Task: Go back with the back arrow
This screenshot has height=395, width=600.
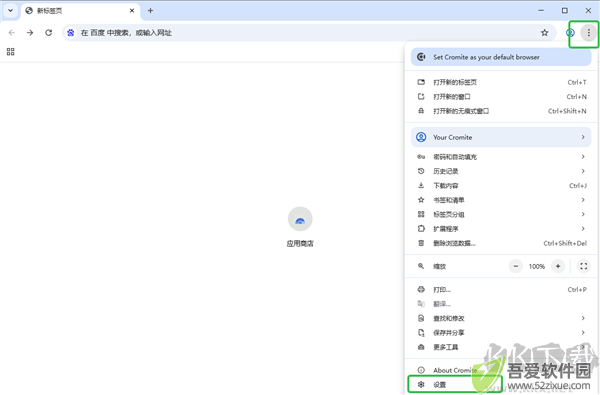Action: [11, 33]
